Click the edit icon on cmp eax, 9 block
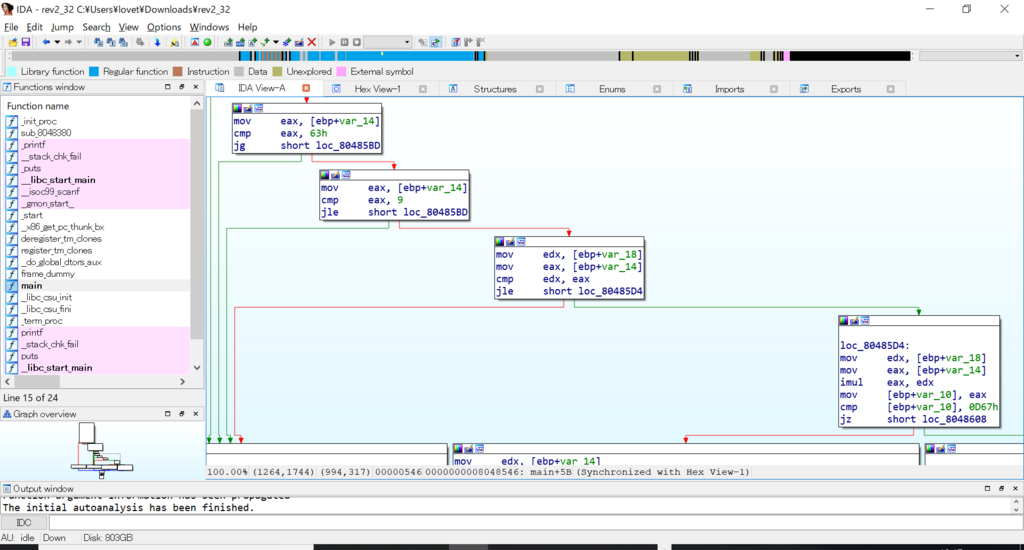The image size is (1024, 550). click(335, 175)
